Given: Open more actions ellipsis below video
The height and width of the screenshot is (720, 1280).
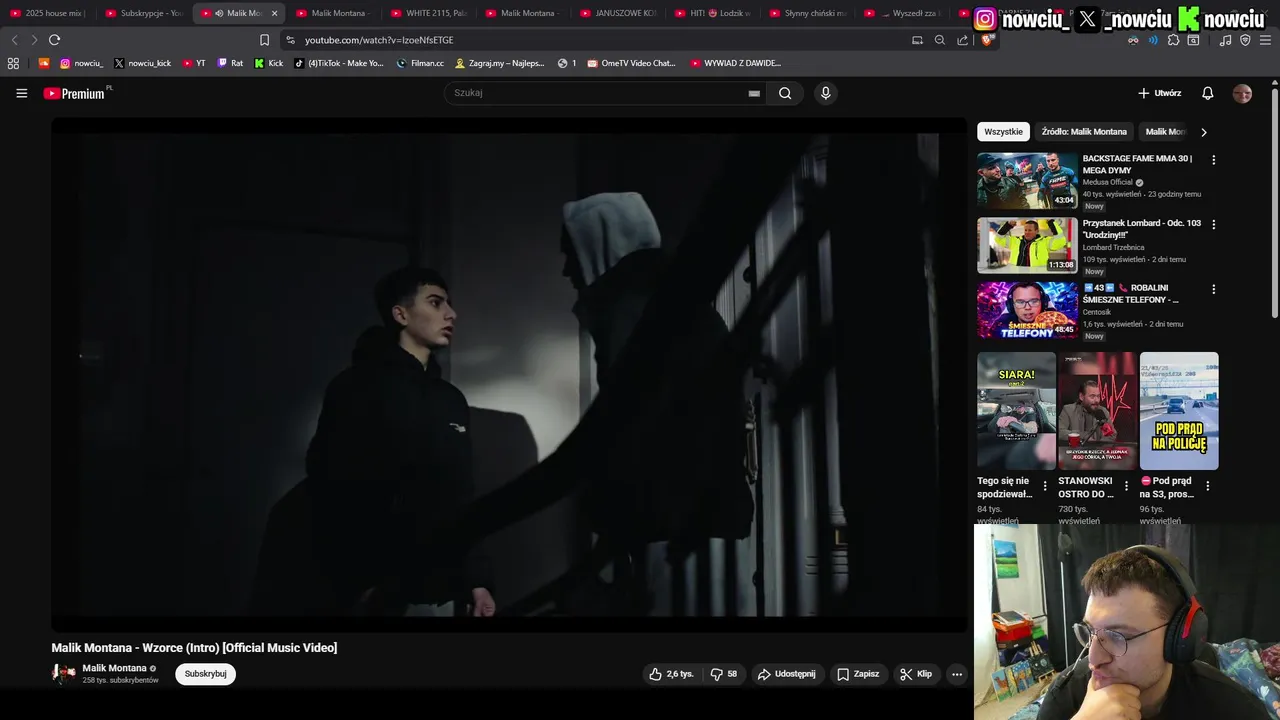Looking at the screenshot, I should [x=957, y=674].
